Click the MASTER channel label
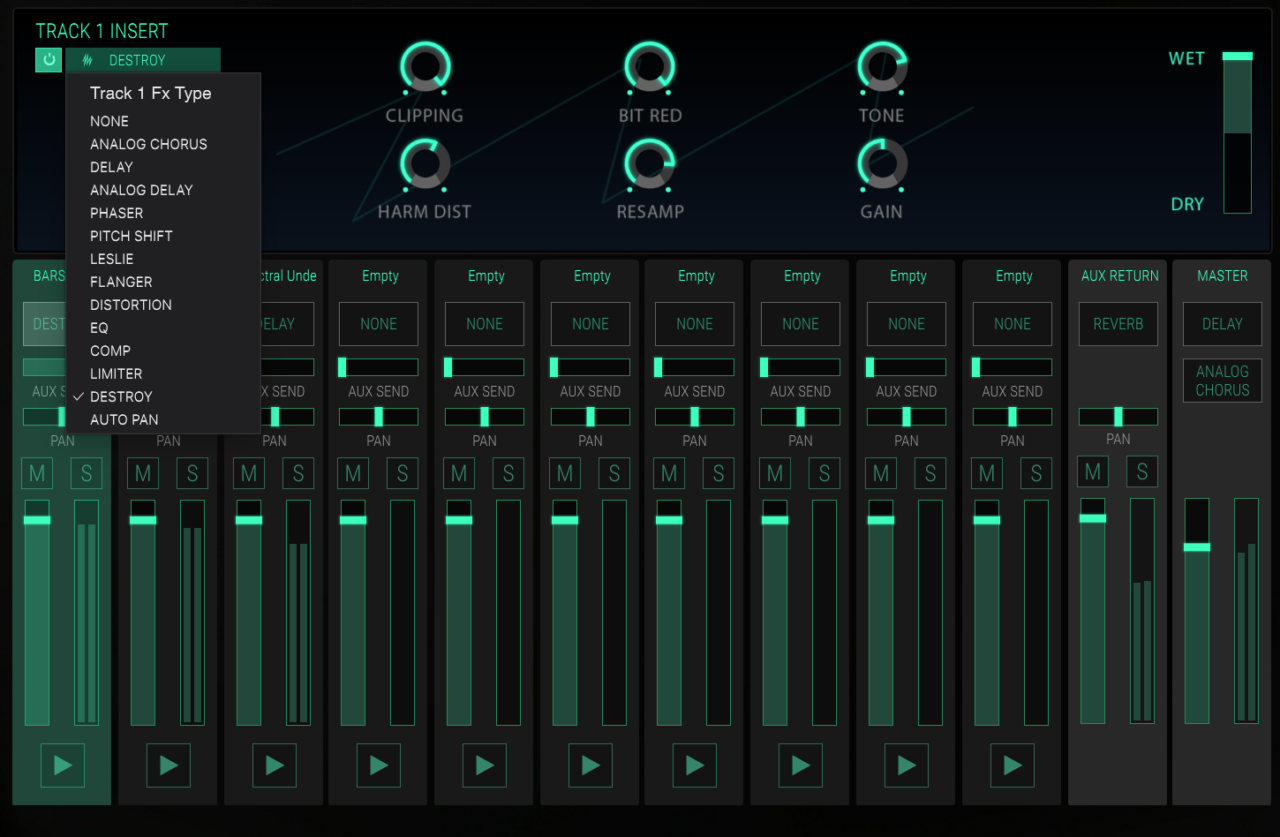The width and height of the screenshot is (1280, 837). click(x=1222, y=276)
